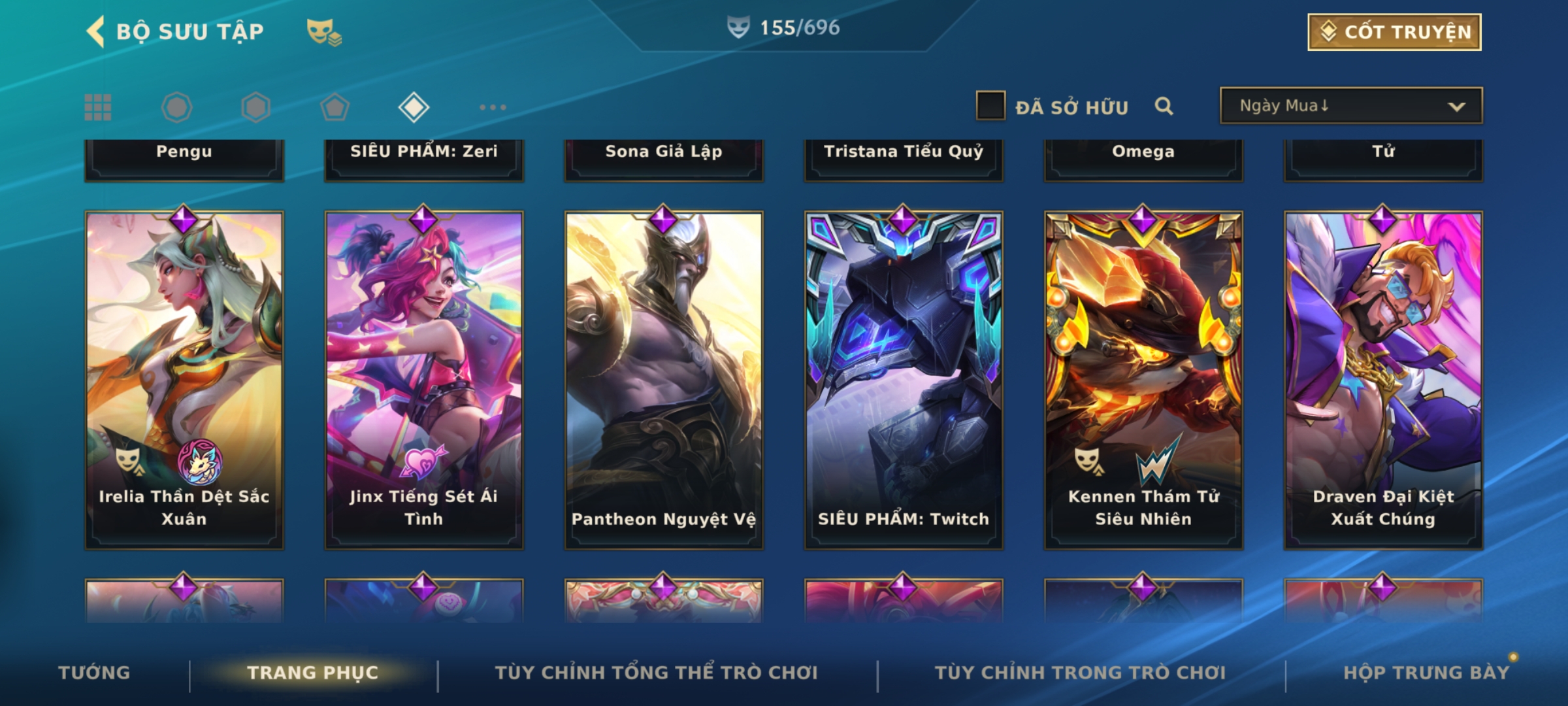Image resolution: width=1568 pixels, height=706 pixels.
Task: Open the Tùy Chỉnh Tổng Thể Trò Chơi tab
Action: pos(656,673)
